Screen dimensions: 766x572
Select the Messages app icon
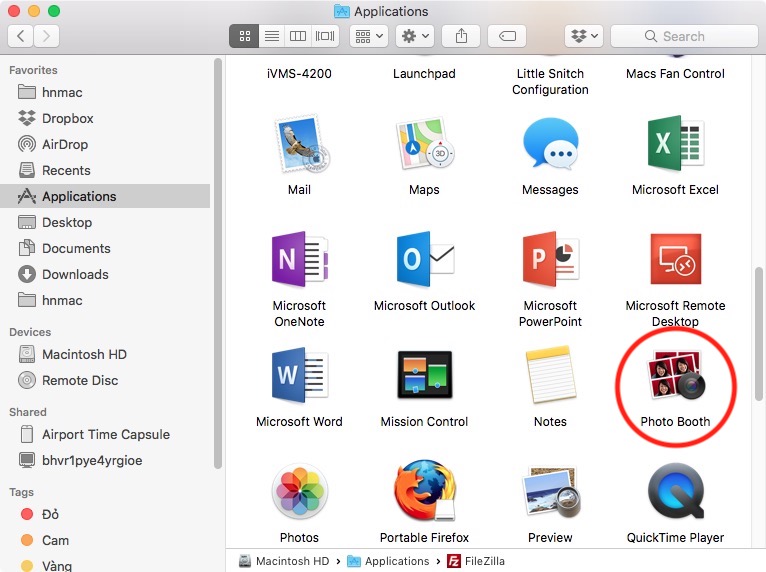tap(550, 144)
